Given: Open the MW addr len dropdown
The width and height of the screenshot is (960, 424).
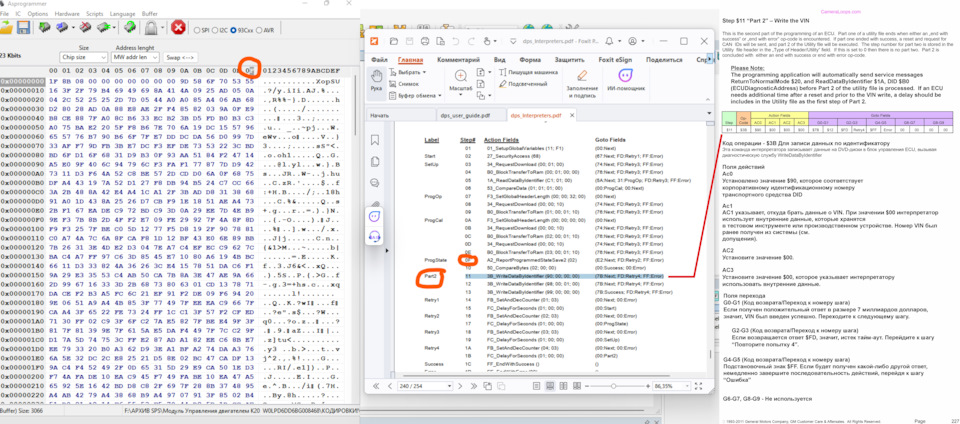Looking at the screenshot, I should pos(135,57).
